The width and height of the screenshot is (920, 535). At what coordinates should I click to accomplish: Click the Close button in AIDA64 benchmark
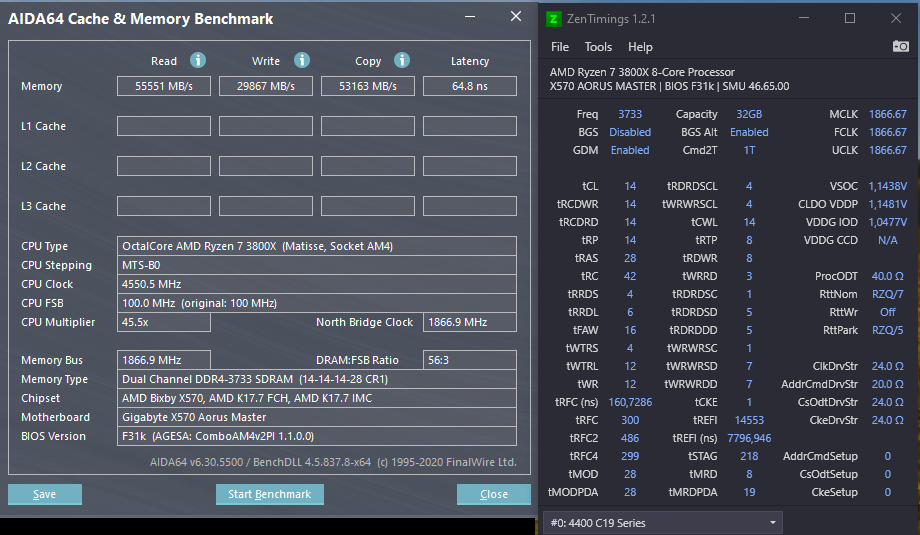click(x=493, y=494)
